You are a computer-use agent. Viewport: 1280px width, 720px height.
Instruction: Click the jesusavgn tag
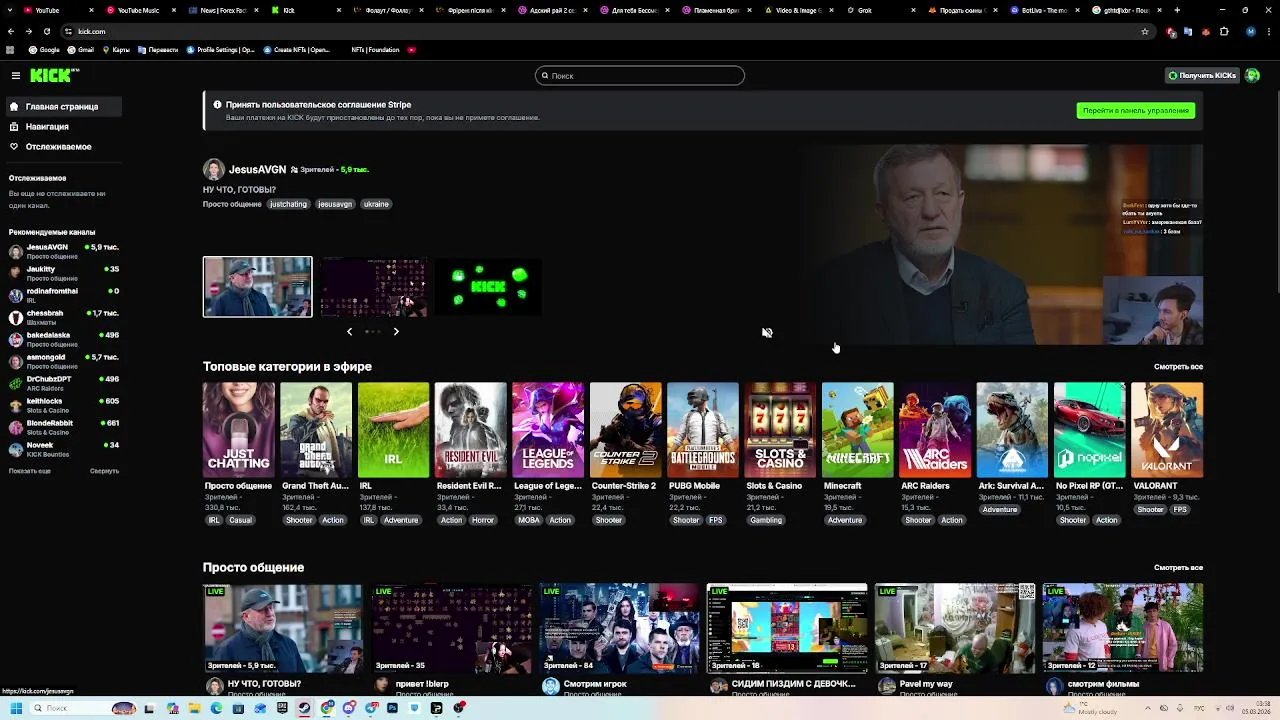pos(335,204)
